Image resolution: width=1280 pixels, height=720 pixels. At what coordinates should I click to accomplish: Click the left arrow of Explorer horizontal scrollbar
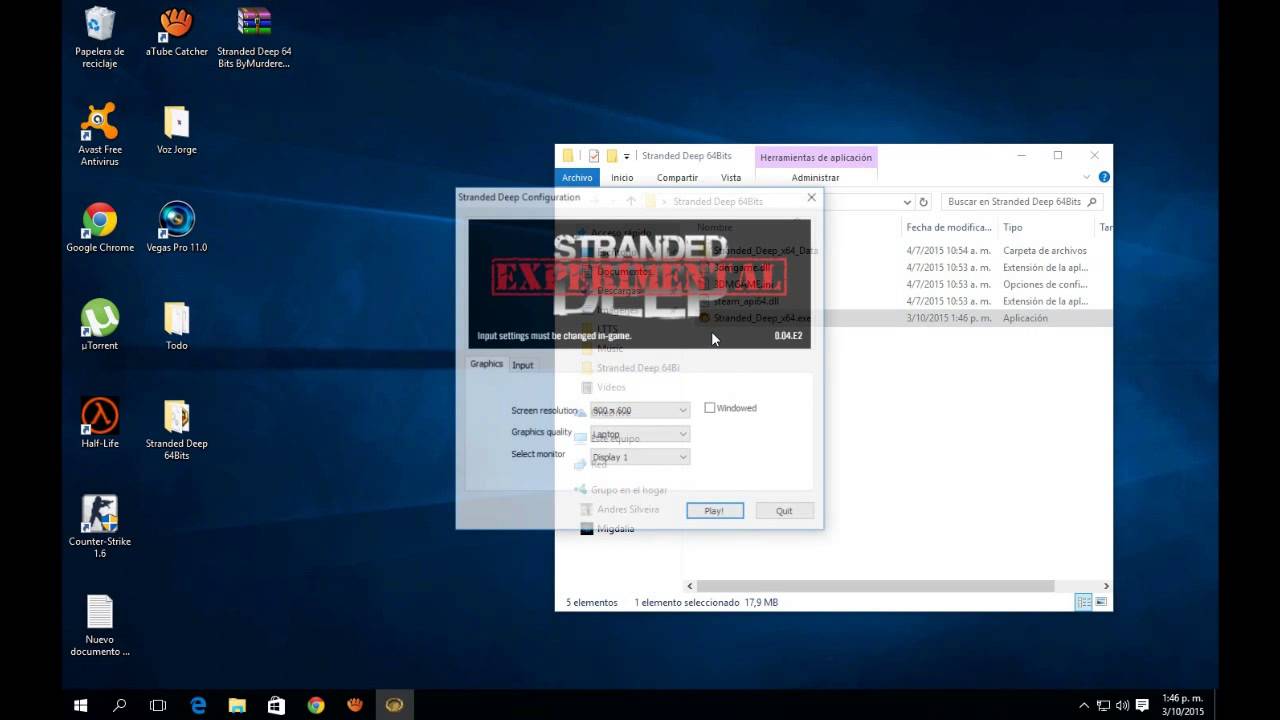(x=690, y=586)
